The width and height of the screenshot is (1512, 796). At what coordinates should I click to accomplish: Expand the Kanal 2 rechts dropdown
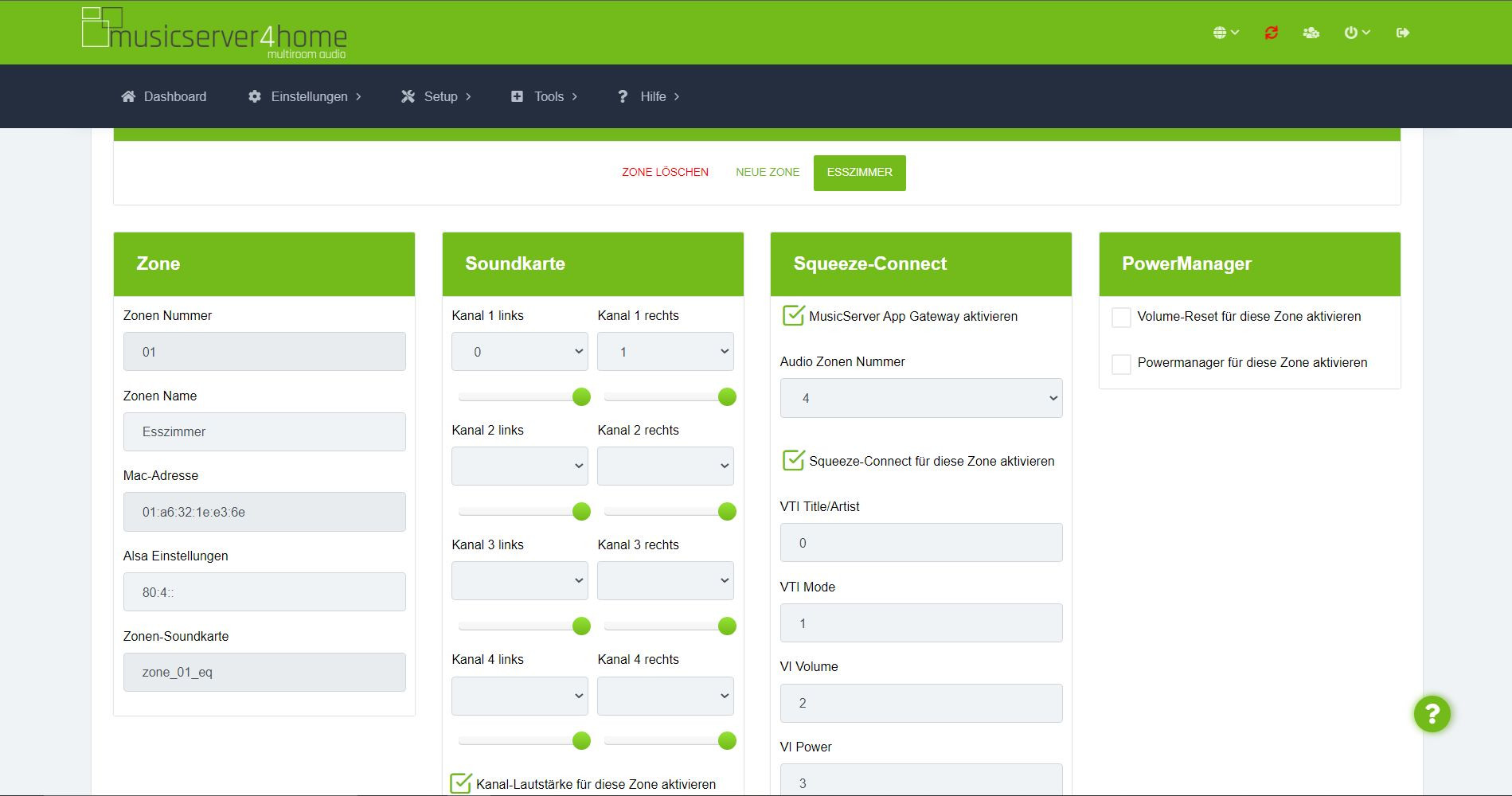[665, 466]
